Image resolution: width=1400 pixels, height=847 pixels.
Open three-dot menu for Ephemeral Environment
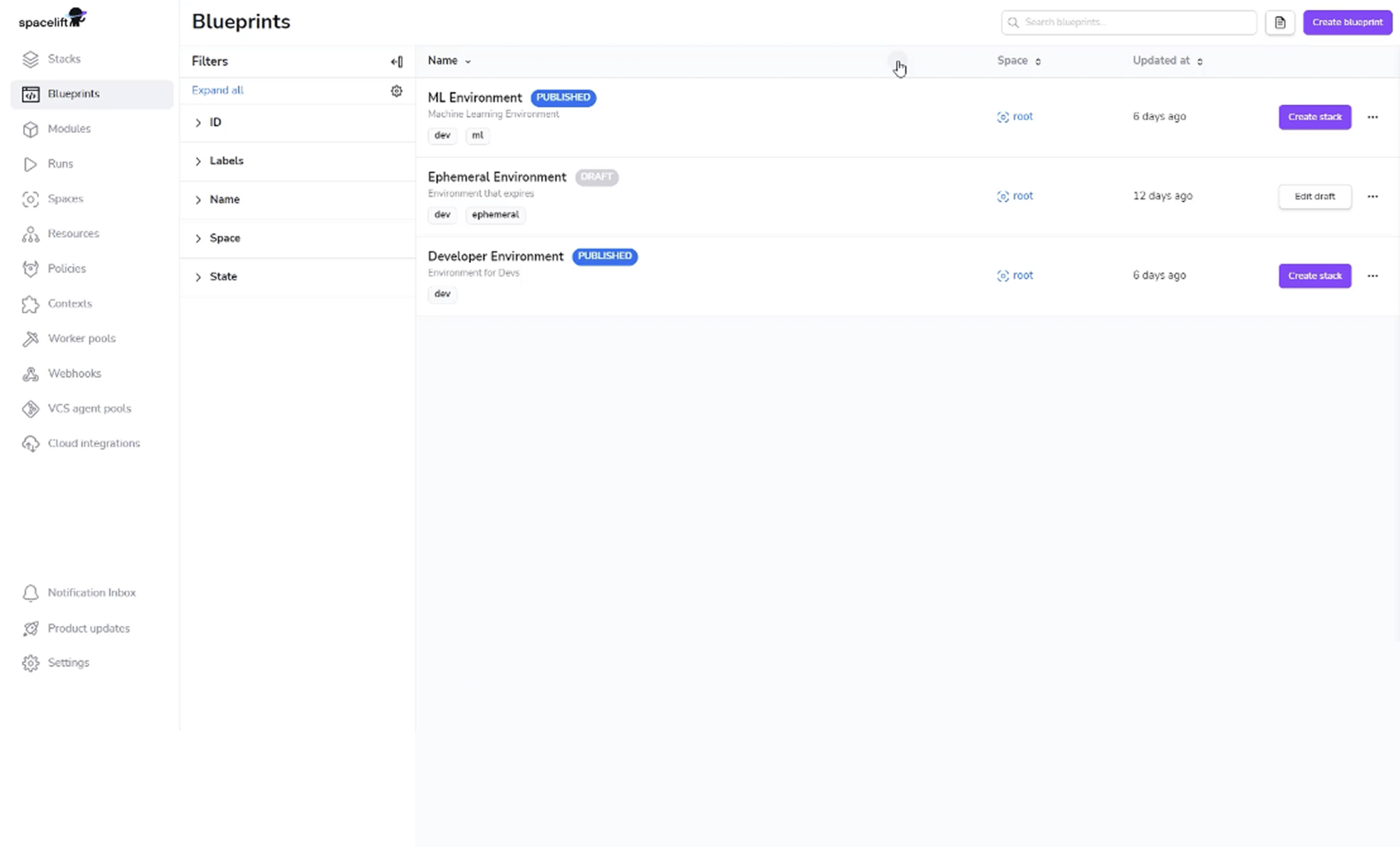[x=1372, y=197]
